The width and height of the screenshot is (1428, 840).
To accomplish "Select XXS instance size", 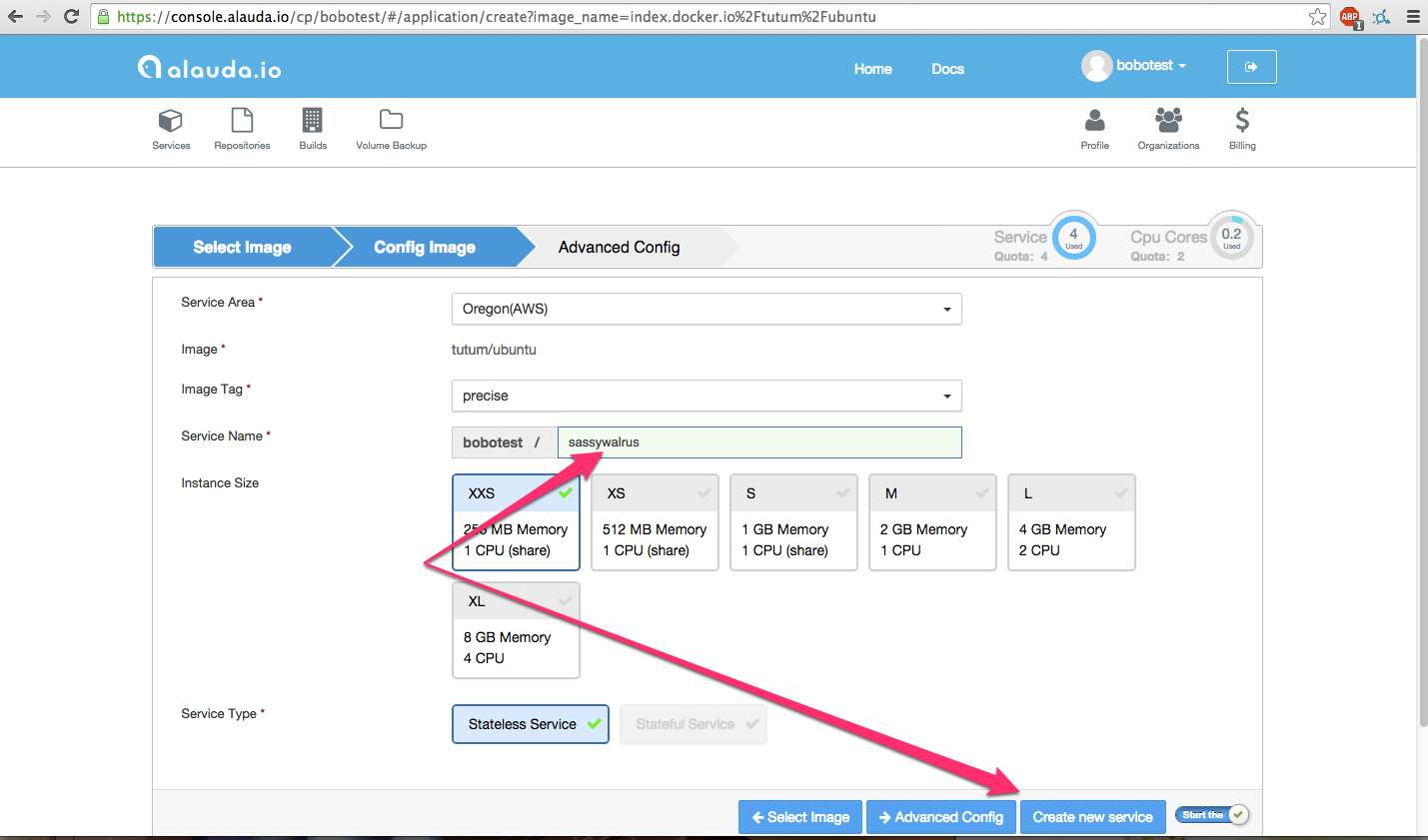I will click(516, 522).
